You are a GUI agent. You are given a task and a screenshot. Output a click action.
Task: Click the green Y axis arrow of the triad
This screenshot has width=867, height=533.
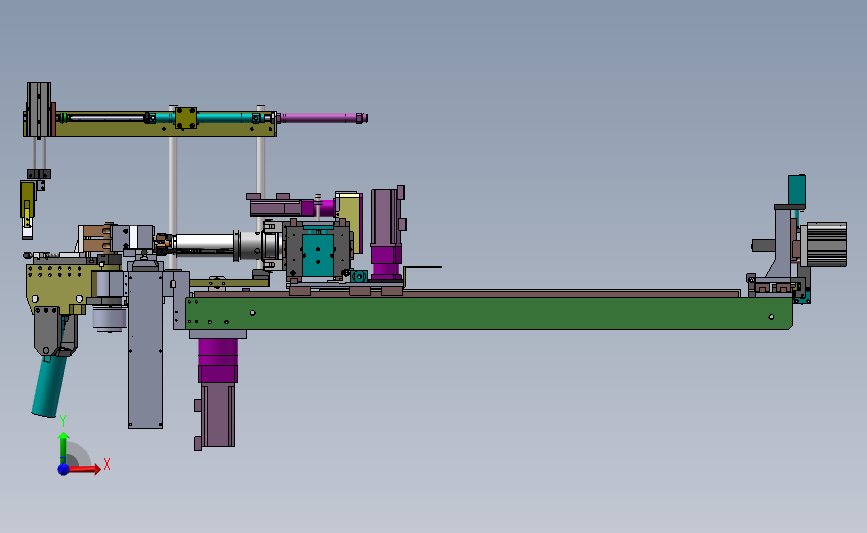tap(64, 449)
